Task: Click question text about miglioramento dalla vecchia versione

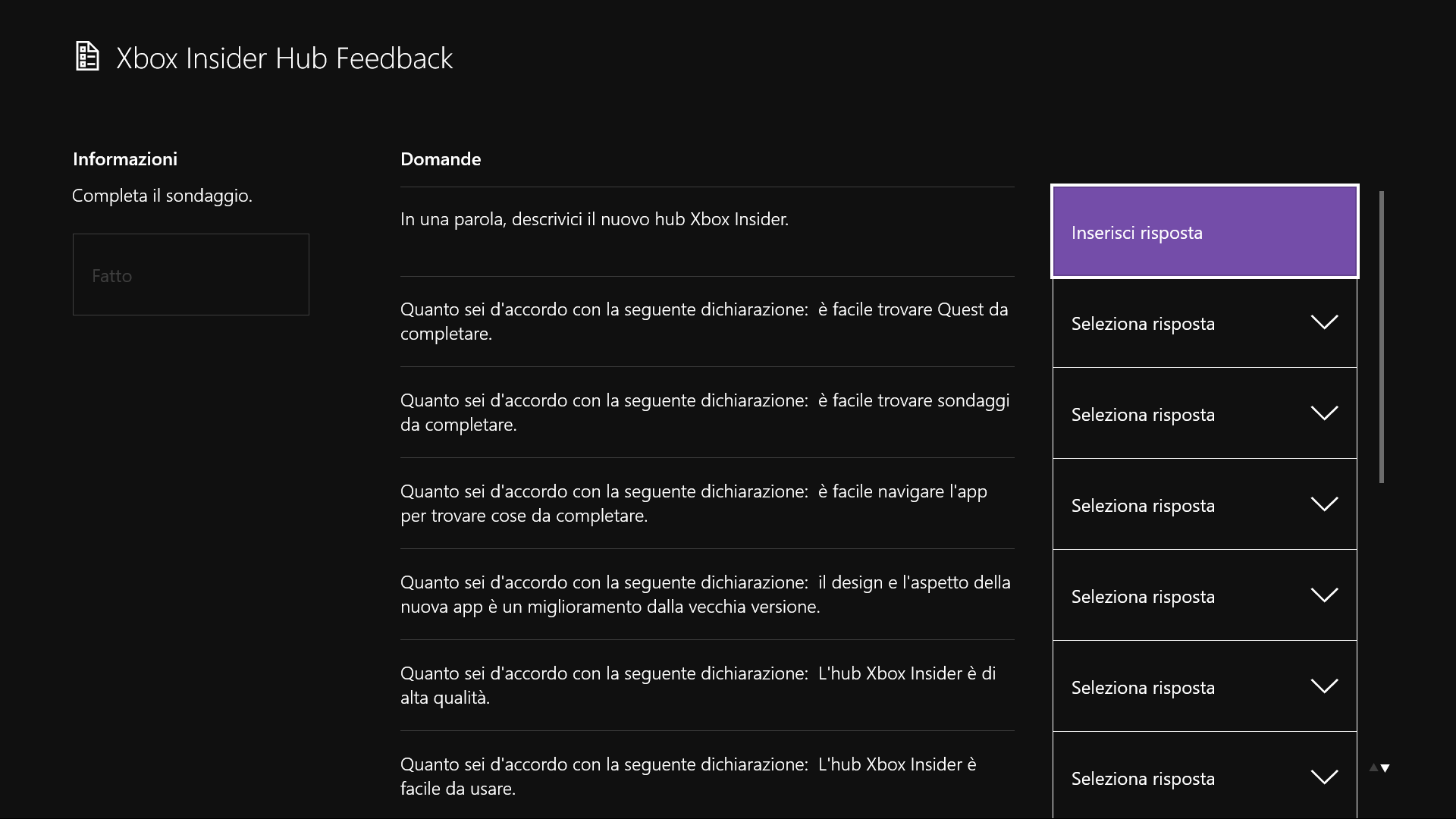Action: pos(706,595)
